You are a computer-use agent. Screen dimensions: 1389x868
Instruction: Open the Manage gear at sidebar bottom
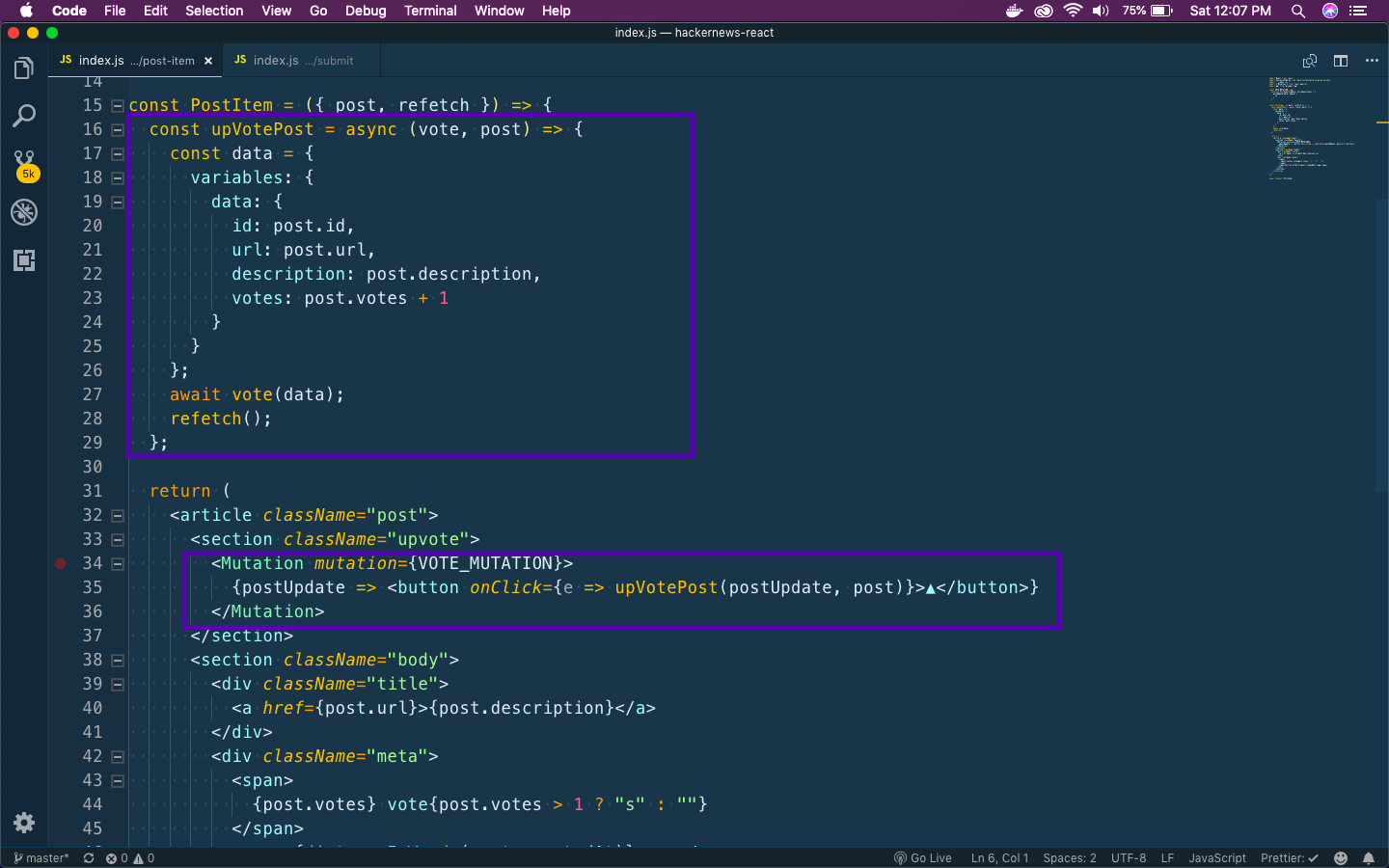[24, 823]
